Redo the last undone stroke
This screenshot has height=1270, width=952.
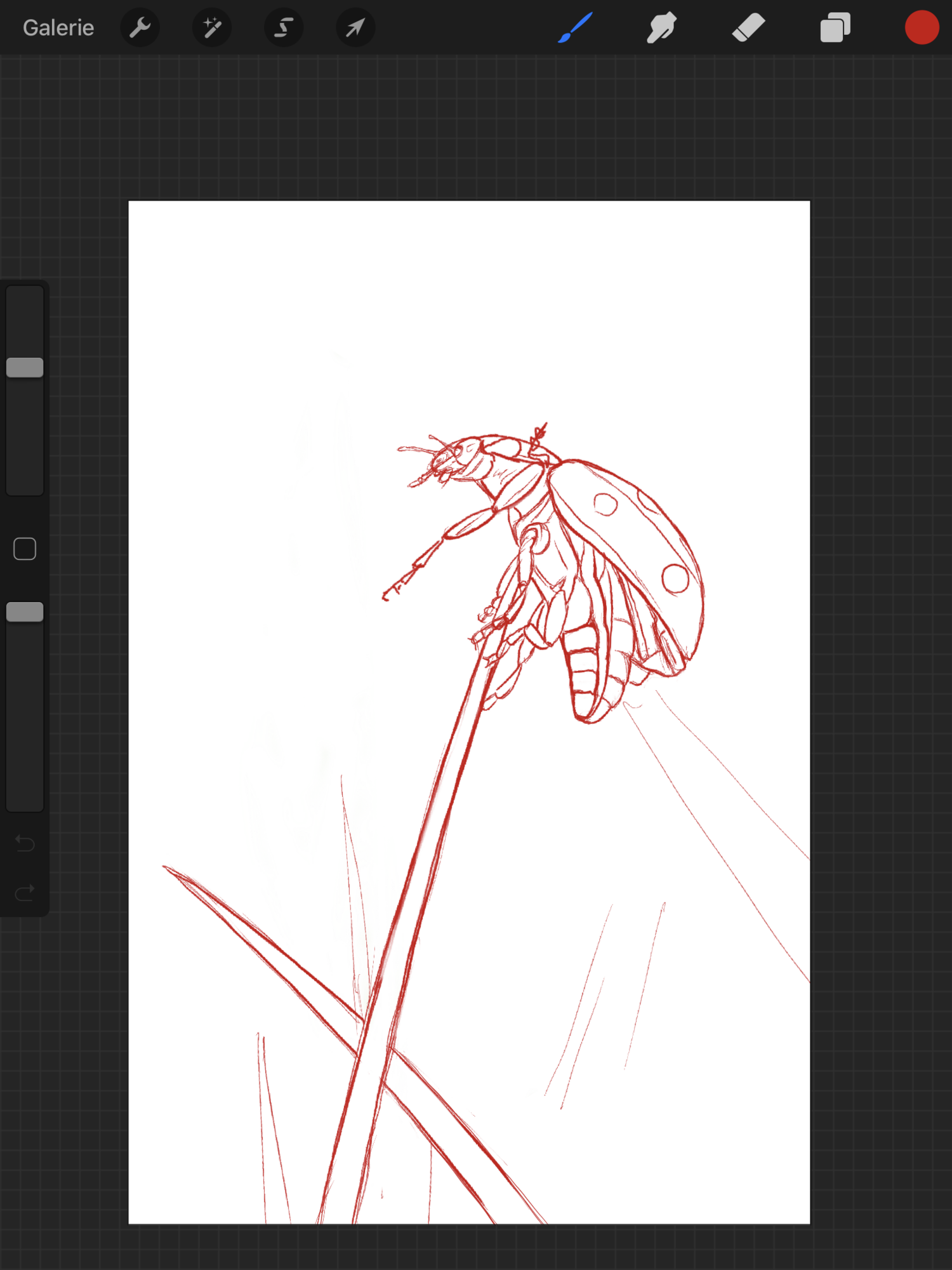(25, 893)
